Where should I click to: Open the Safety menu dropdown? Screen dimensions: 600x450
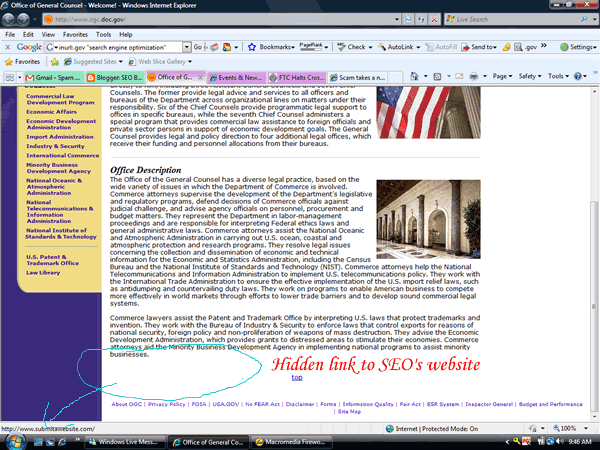click(530, 76)
